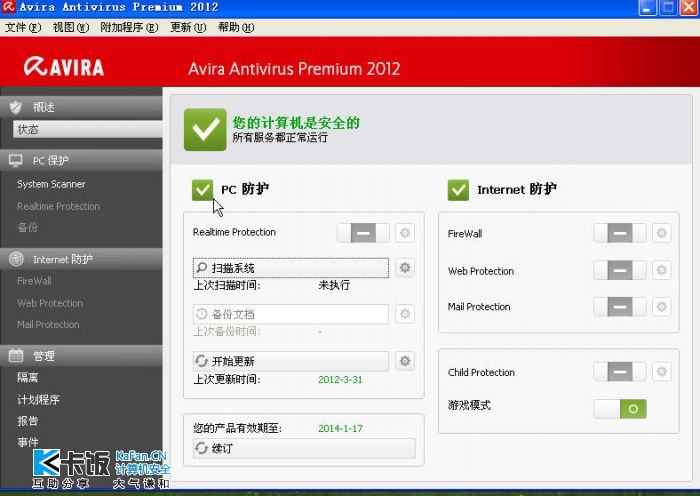The width and height of the screenshot is (700, 496).
Task: Click the Avira title bar application icon
Action: click(x=8, y=7)
